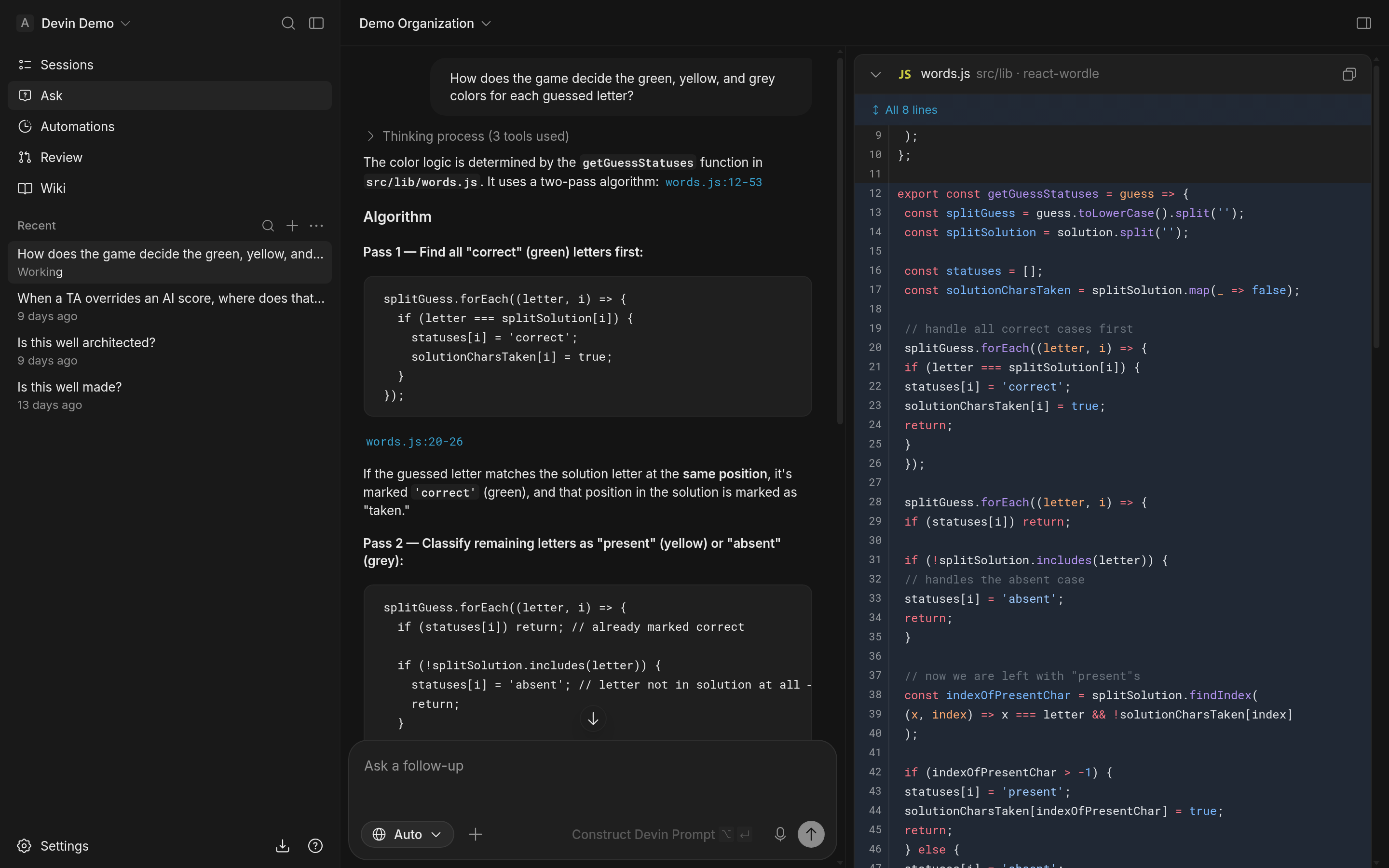Click src/lib · react-wordle path text
The width and height of the screenshot is (1389, 868).
(1038, 73)
